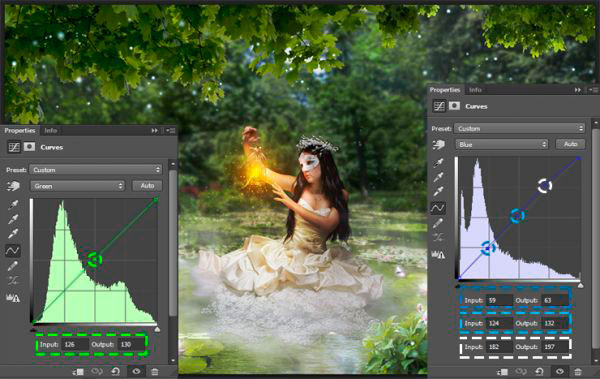
Task: Clip to layer icon in Green Curves panel
Action: tap(78, 371)
